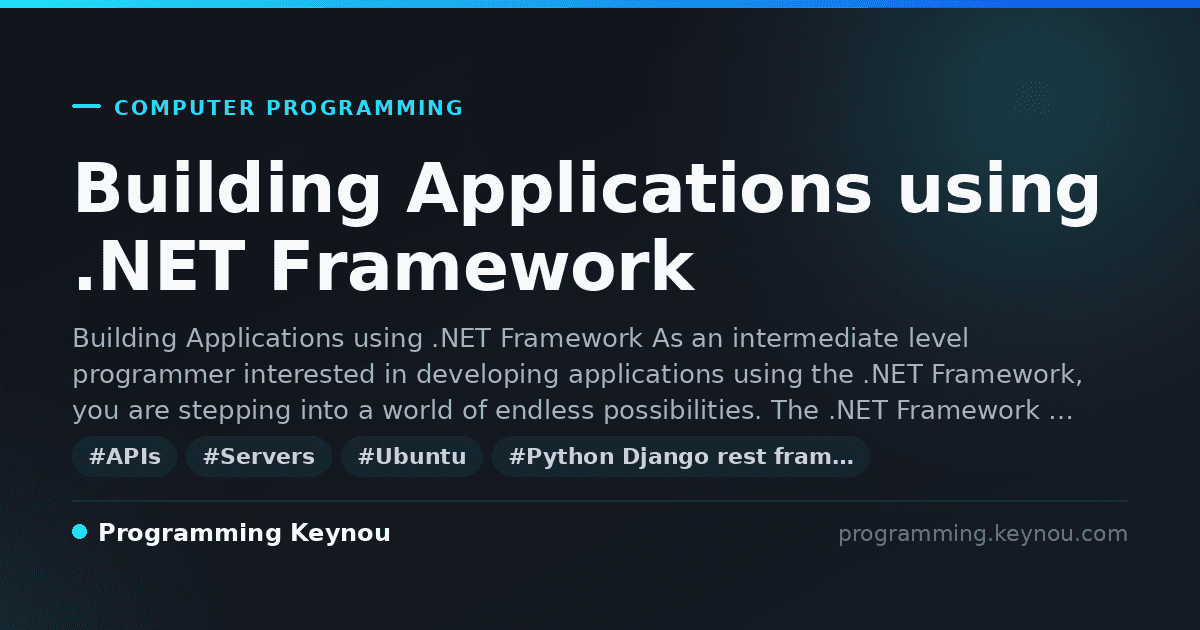The image size is (1200, 630).
Task: Open the #Python Django rest fram… tag
Action: coord(681,457)
